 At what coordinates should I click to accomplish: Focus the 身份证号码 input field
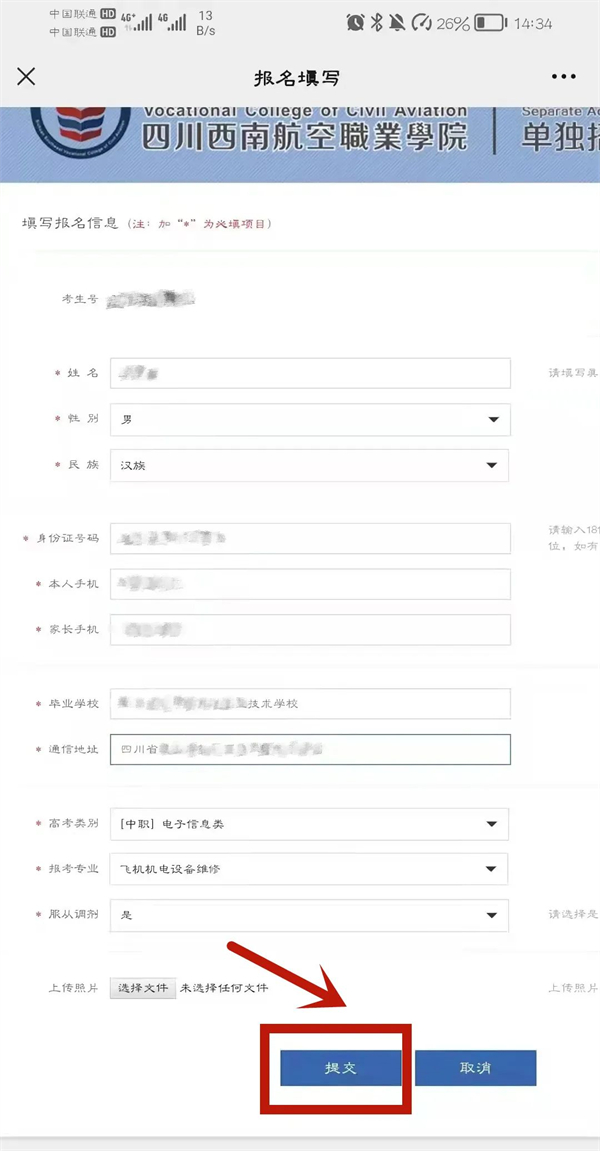click(310, 539)
